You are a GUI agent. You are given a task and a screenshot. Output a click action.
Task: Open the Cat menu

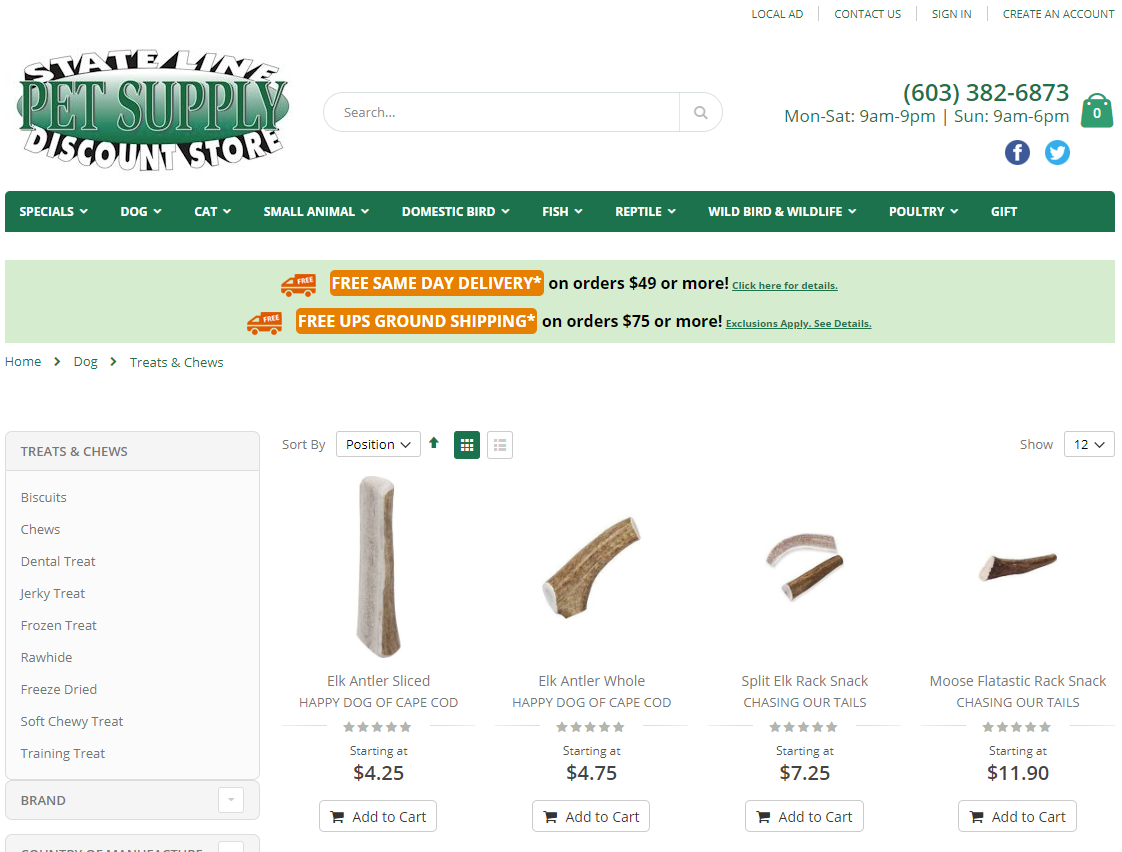click(x=213, y=212)
